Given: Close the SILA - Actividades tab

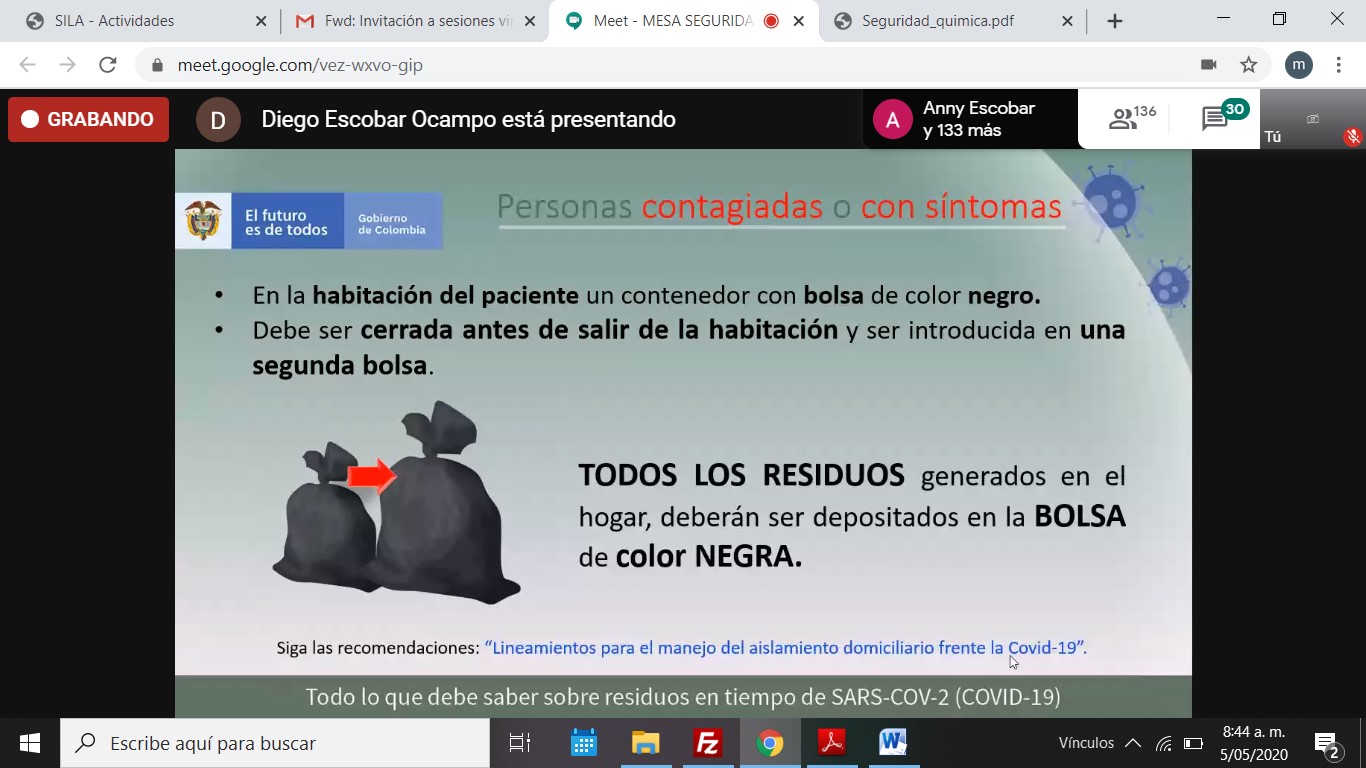Looking at the screenshot, I should point(261,21).
